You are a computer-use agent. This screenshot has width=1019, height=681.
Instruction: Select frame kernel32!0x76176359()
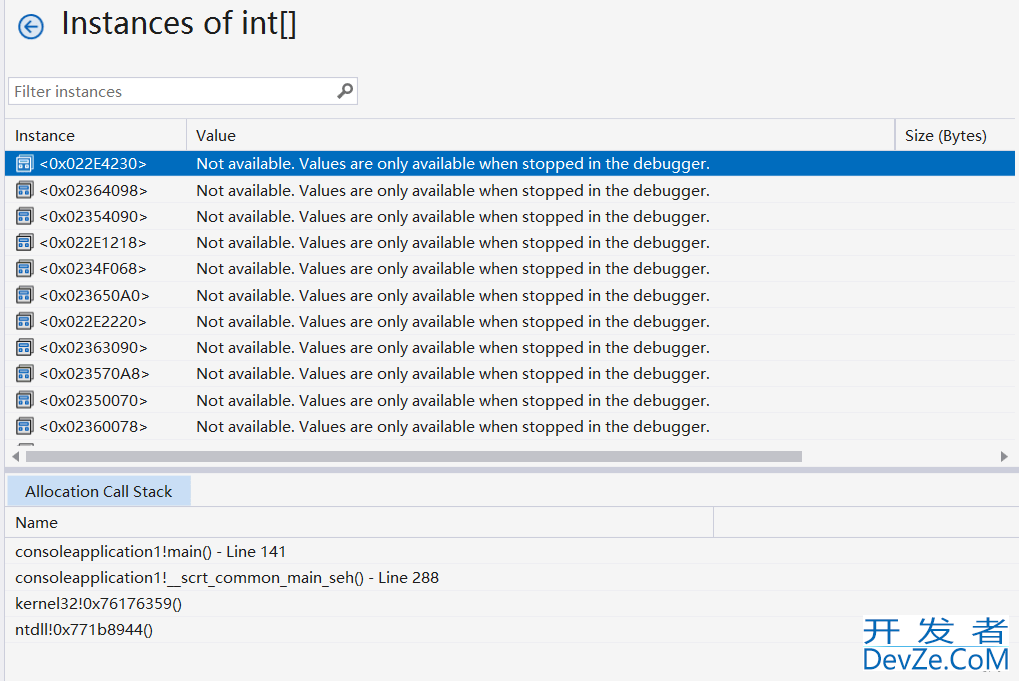pyautogui.click(x=99, y=604)
